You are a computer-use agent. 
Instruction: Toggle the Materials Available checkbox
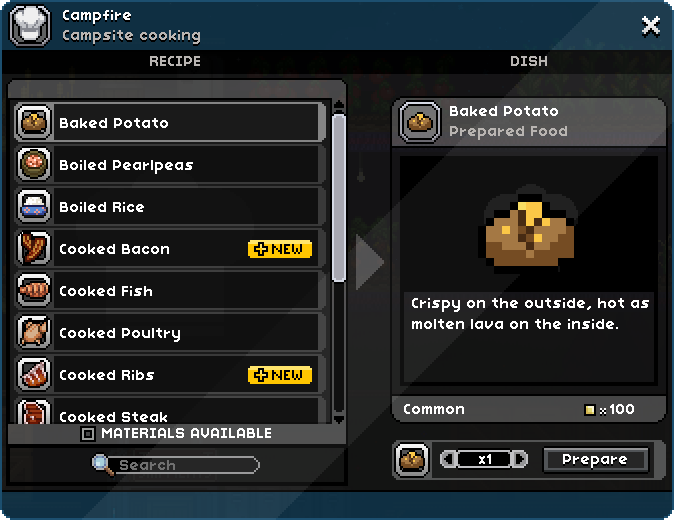[87, 434]
